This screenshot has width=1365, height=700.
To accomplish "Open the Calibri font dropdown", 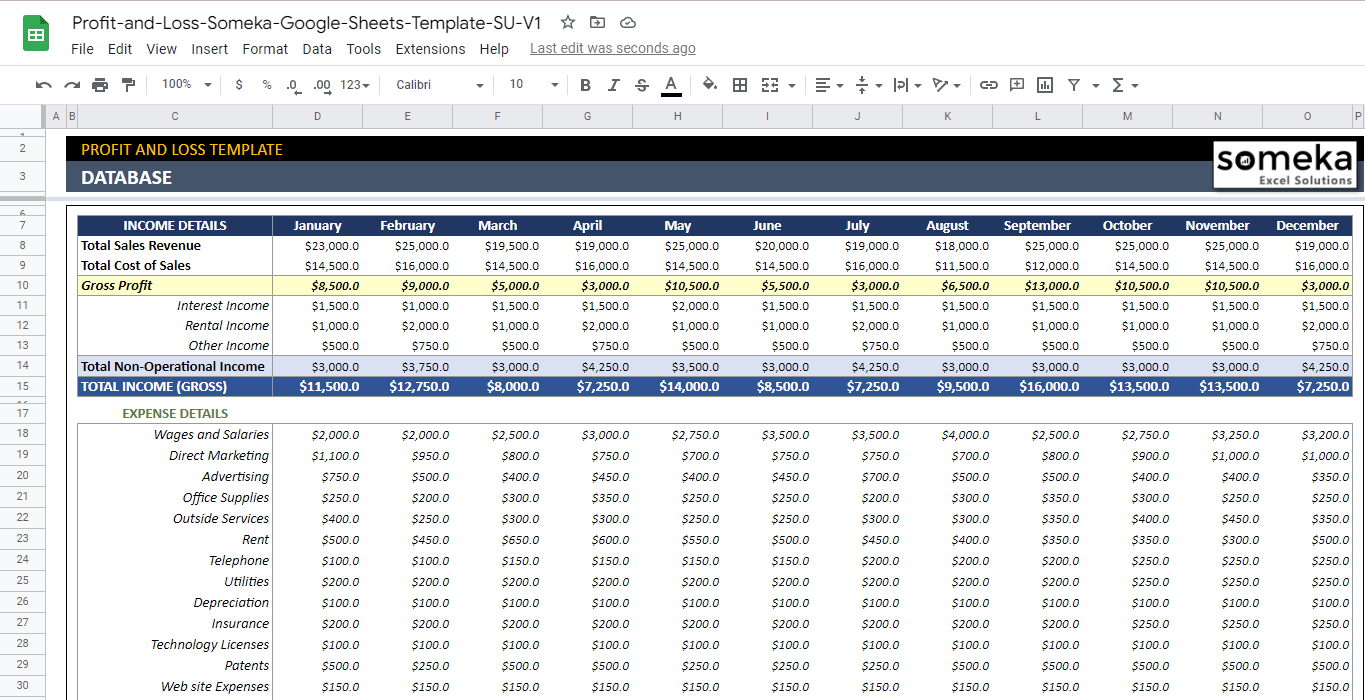I will (439, 85).
